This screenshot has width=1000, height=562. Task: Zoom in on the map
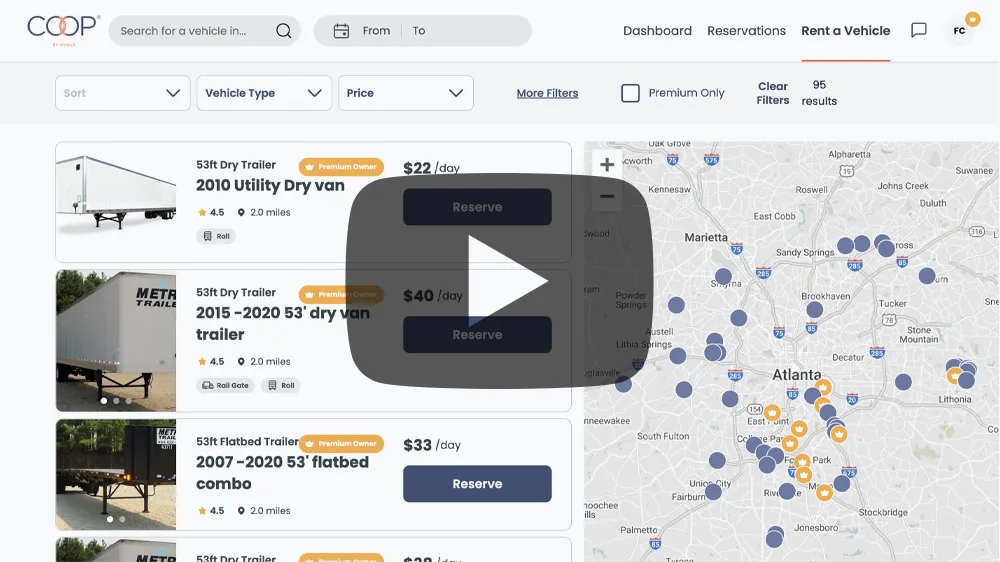(607, 165)
